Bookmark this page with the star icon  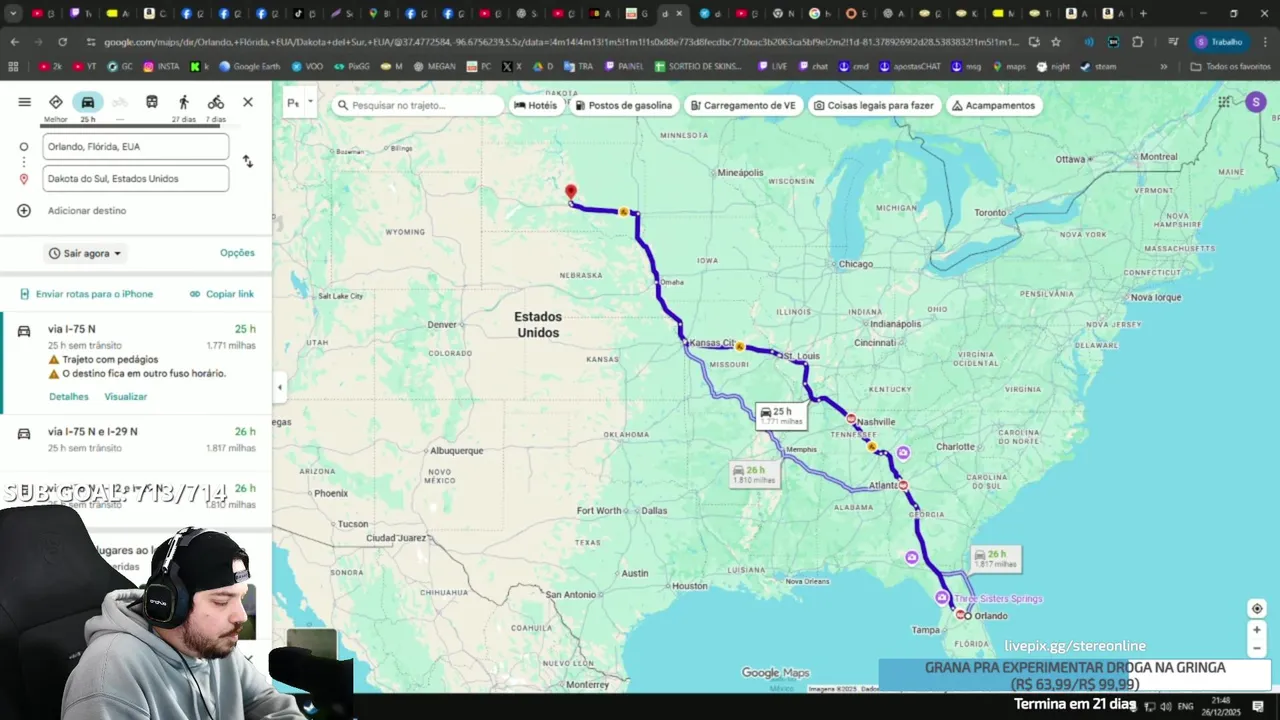(1055, 42)
